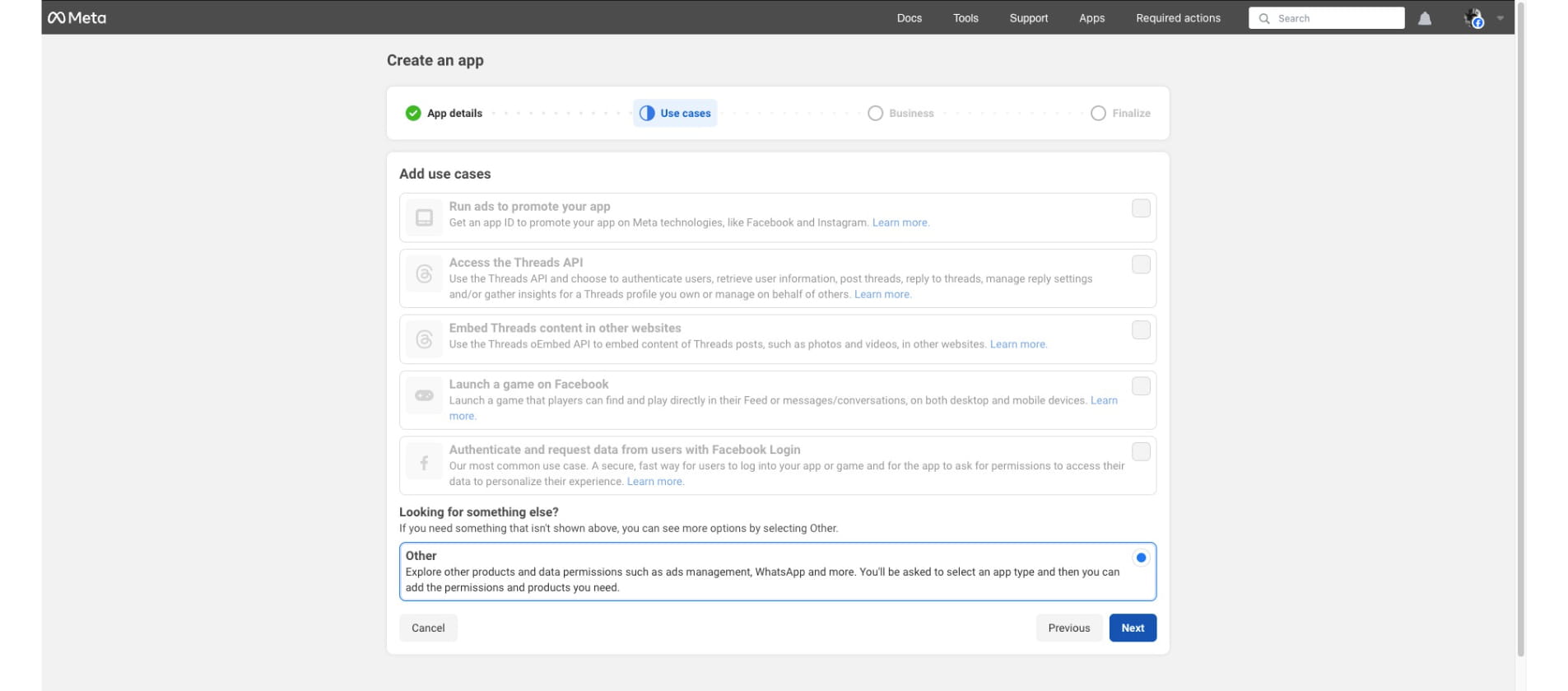The height and width of the screenshot is (691, 1568).
Task: Open the Support menu
Action: tap(1029, 18)
